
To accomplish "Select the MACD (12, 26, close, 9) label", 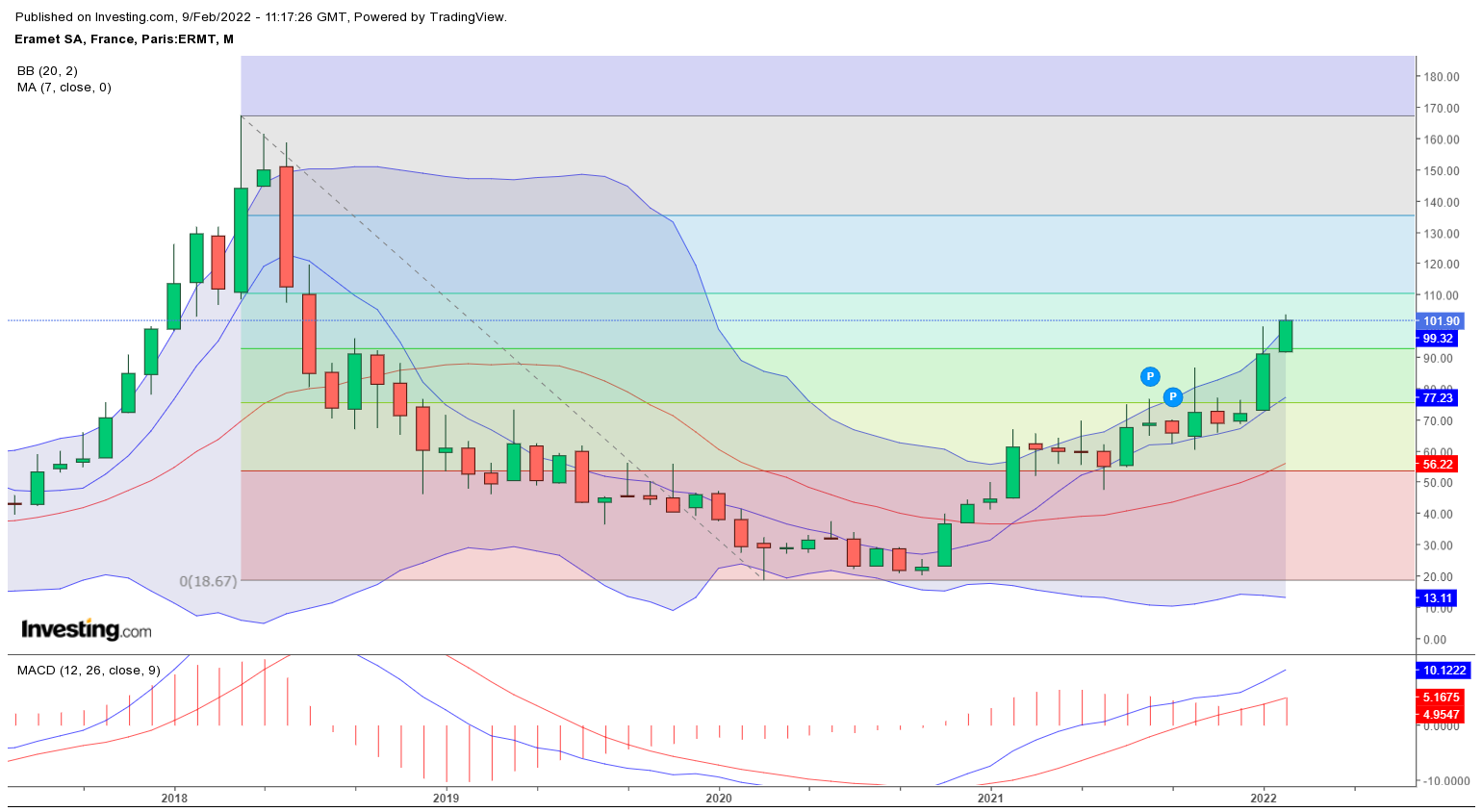I will (89, 671).
